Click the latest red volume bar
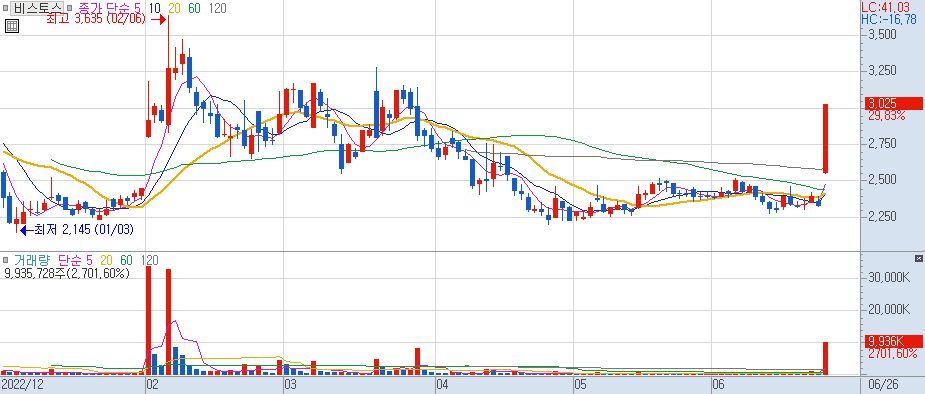Image resolution: width=925 pixels, height=394 pixels. pyautogui.click(x=826, y=358)
